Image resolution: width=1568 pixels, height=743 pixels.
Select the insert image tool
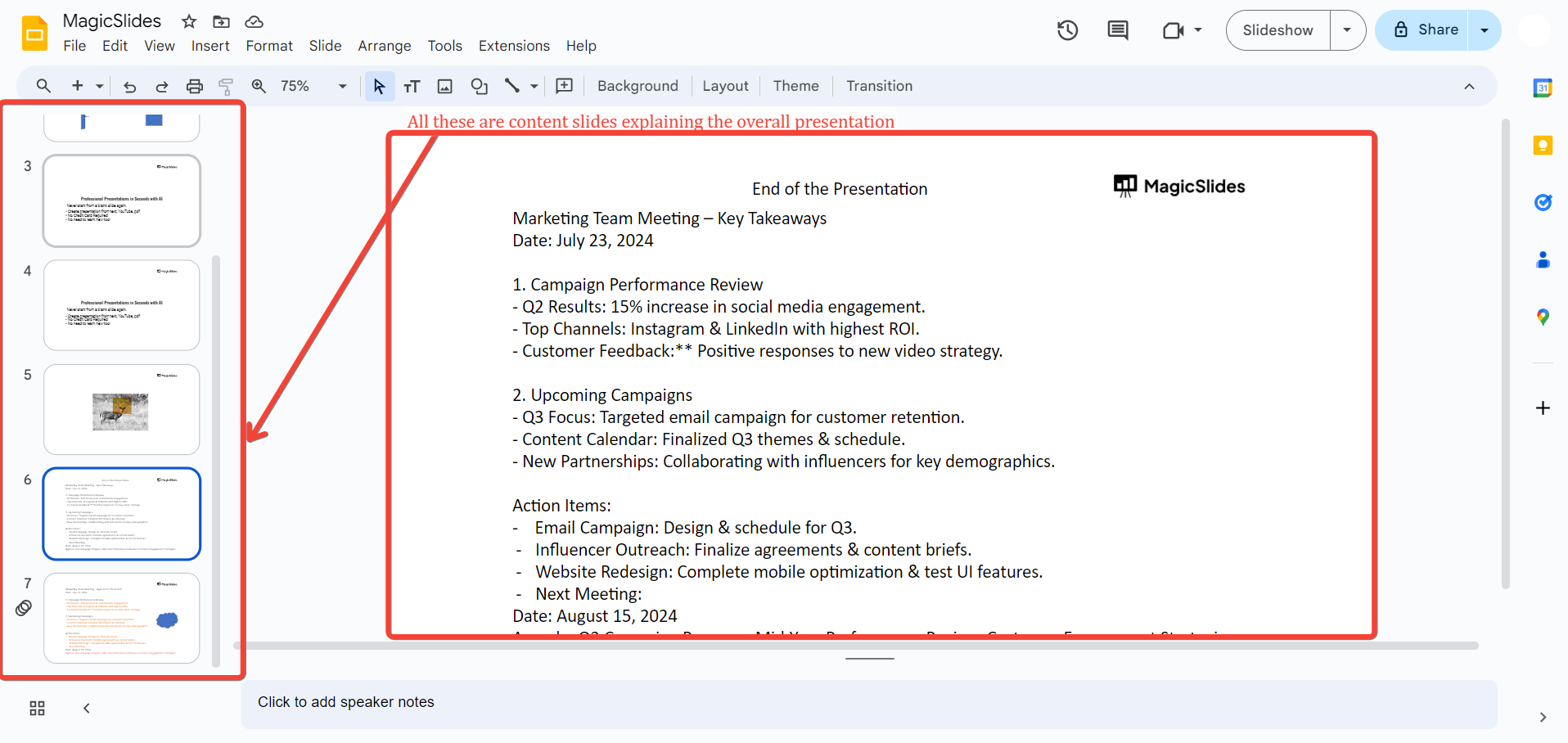click(x=444, y=86)
